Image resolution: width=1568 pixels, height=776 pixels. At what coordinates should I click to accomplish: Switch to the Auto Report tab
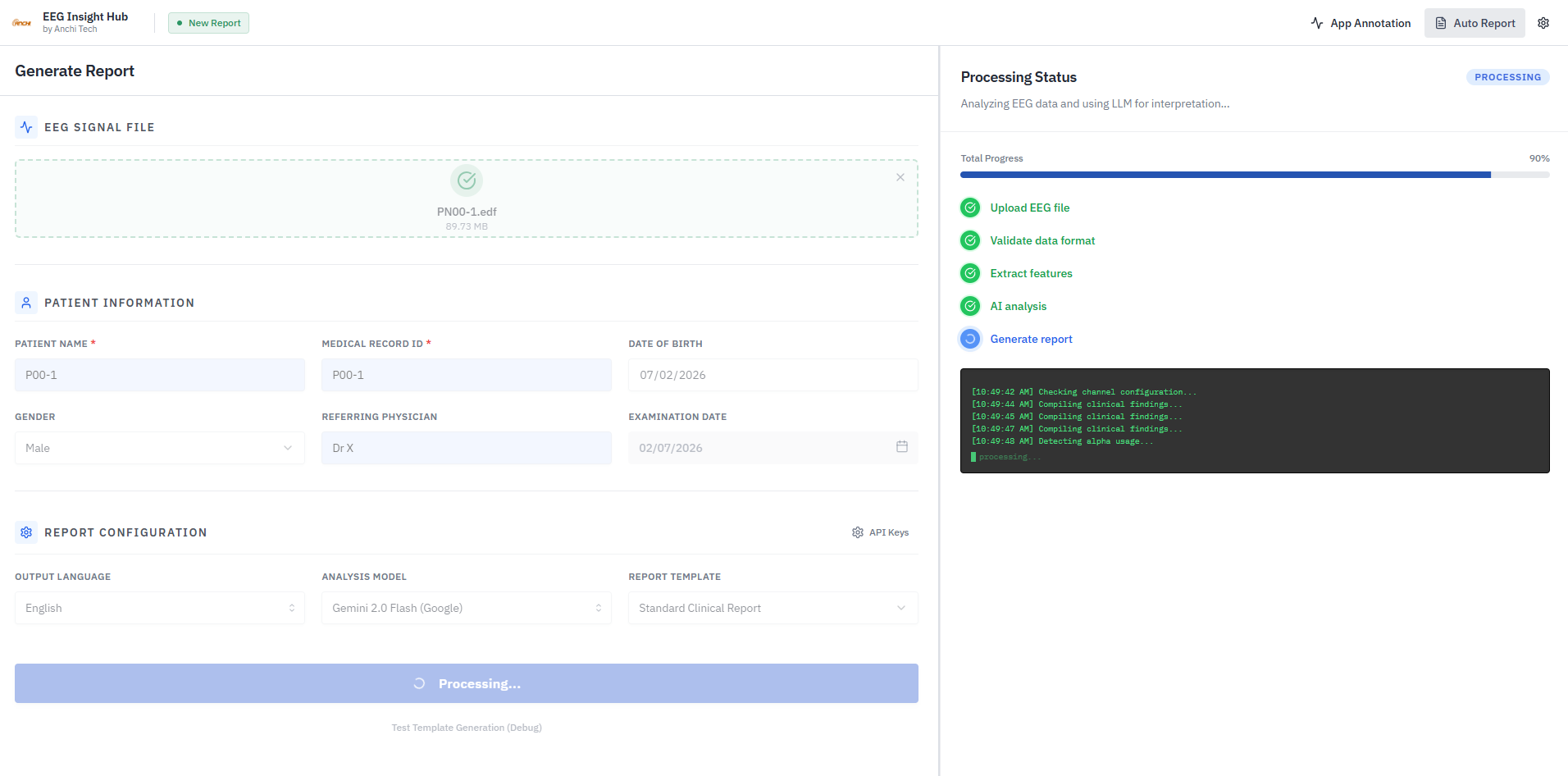click(1475, 23)
